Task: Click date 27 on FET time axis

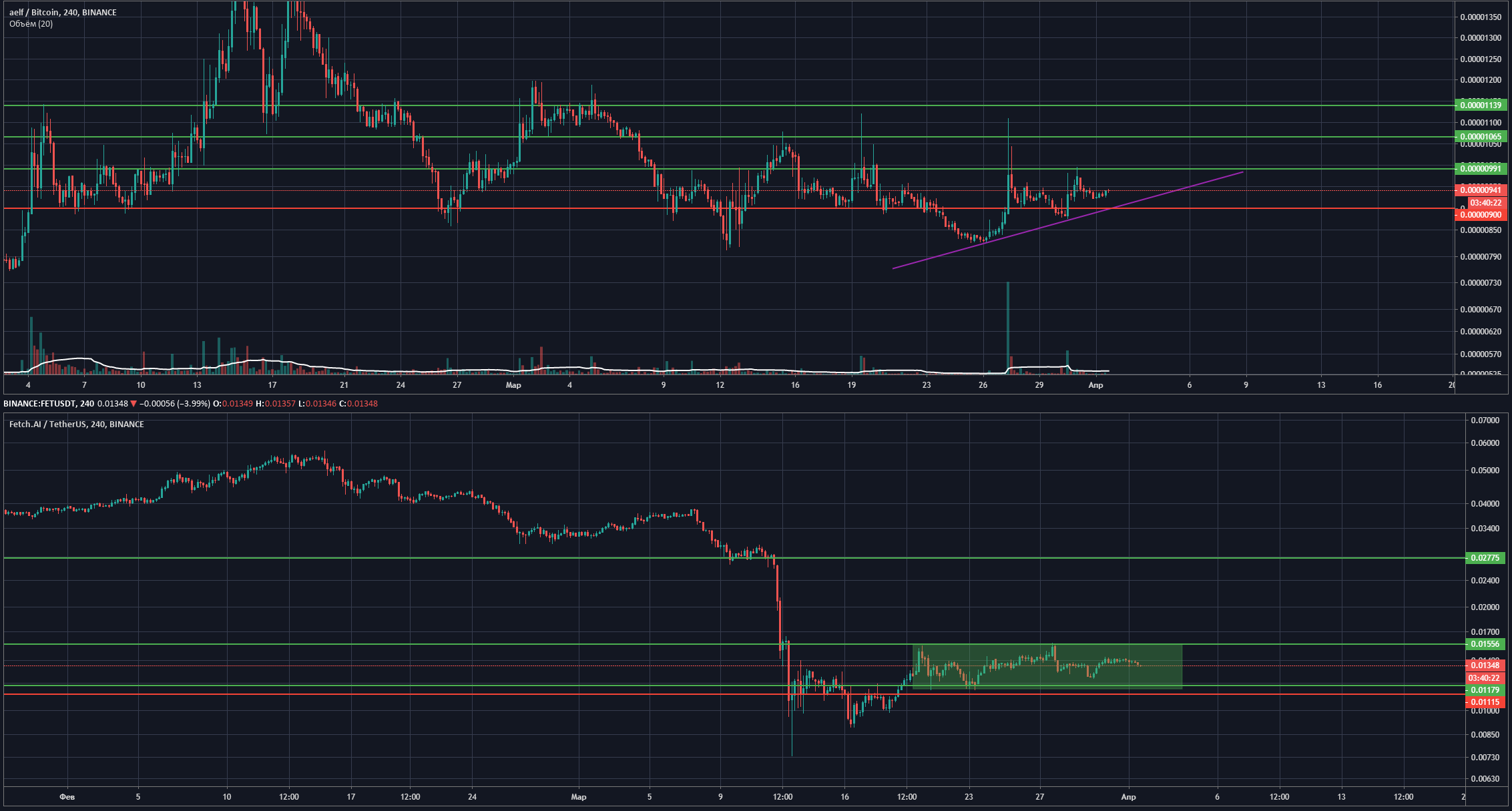Action: point(1040,797)
